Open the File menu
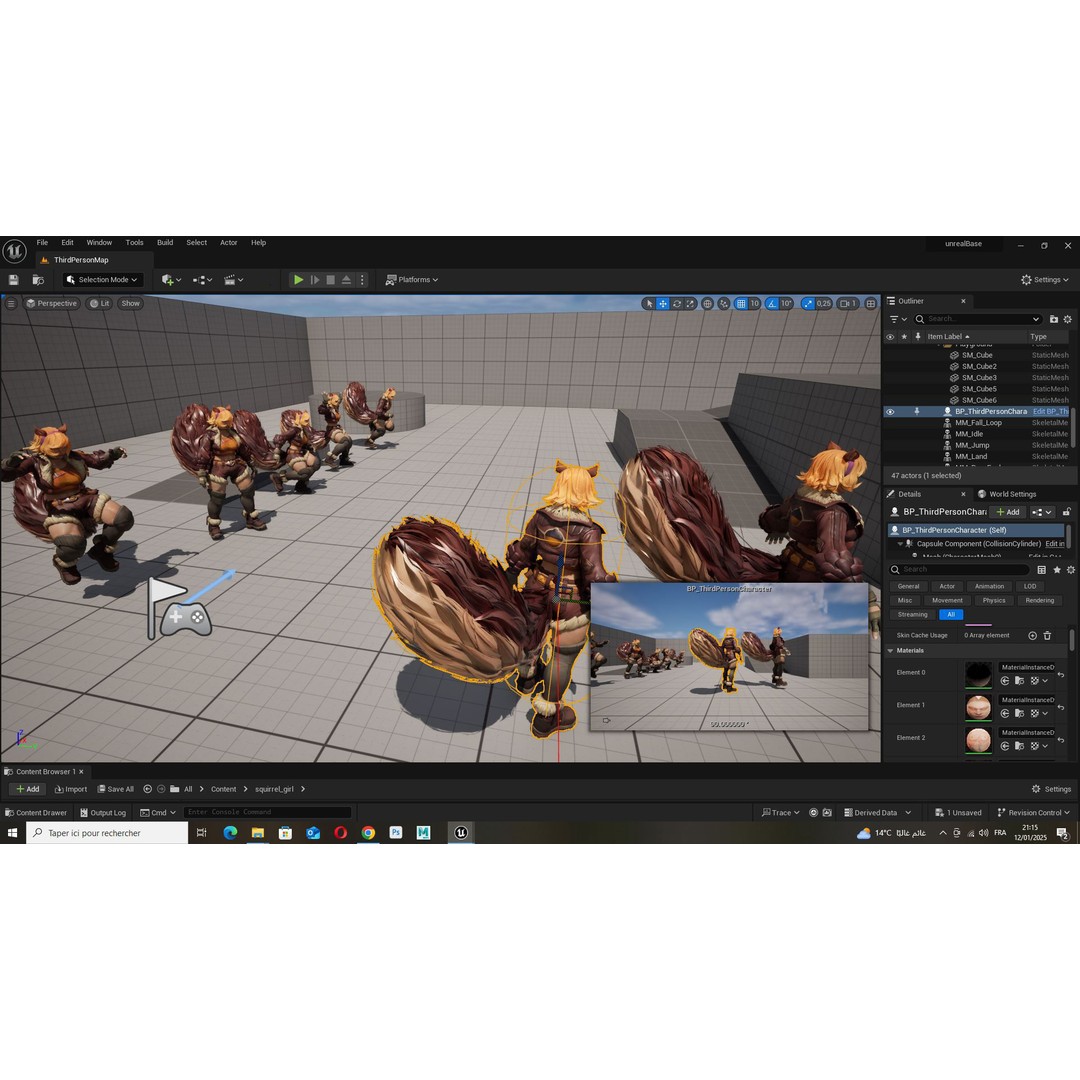This screenshot has width=1080, height=1080. tap(42, 242)
